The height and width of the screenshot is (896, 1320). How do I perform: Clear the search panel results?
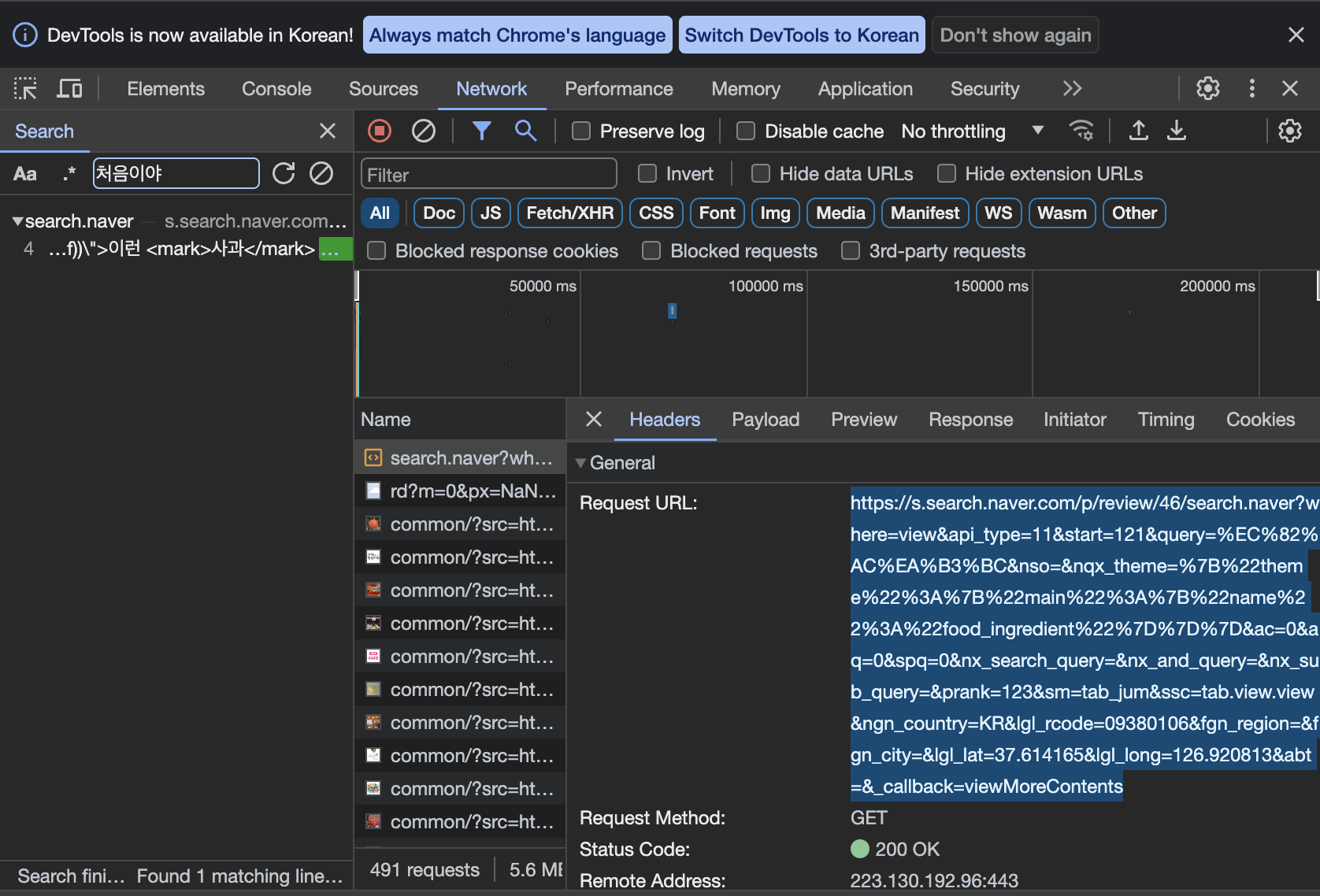321,173
